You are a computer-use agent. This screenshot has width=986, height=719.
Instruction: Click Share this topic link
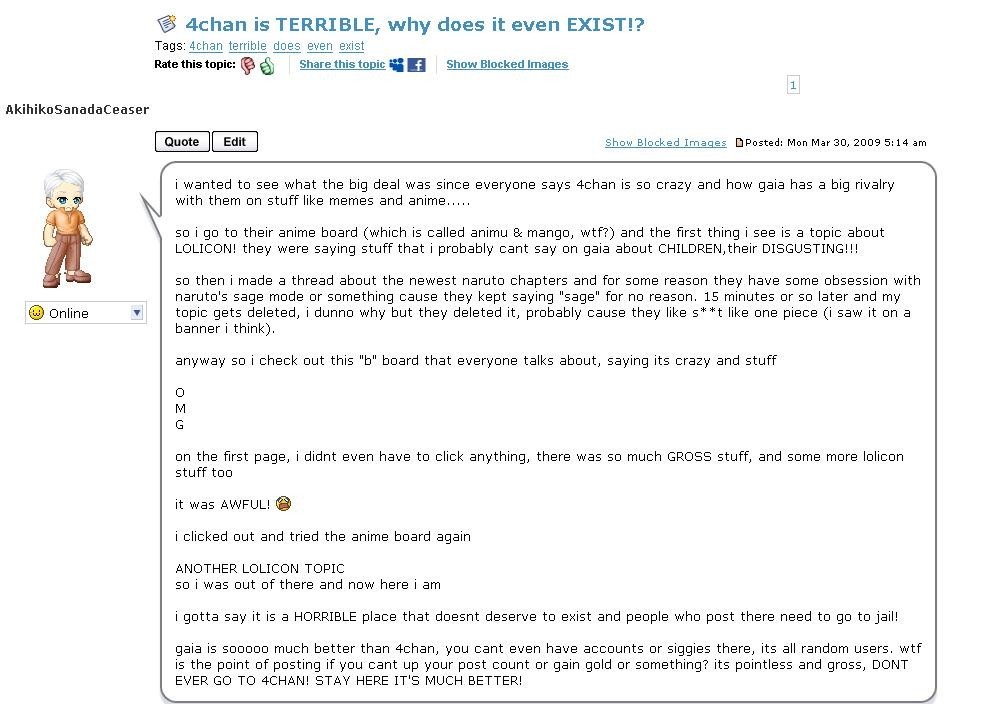342,64
